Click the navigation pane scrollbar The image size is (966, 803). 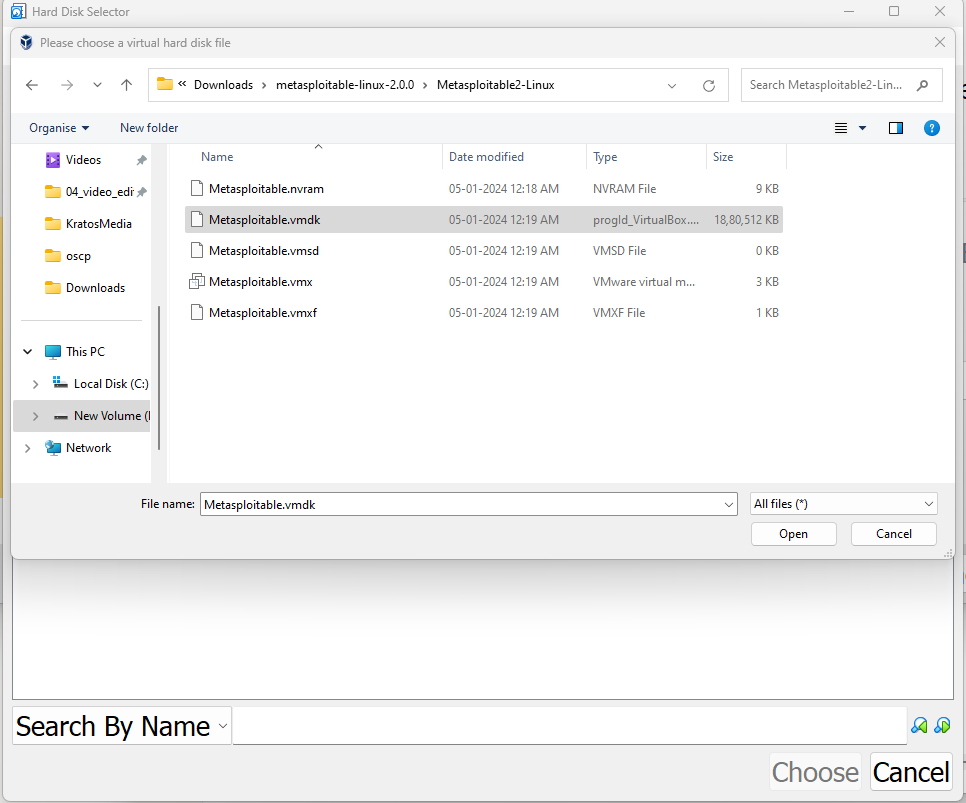click(159, 377)
